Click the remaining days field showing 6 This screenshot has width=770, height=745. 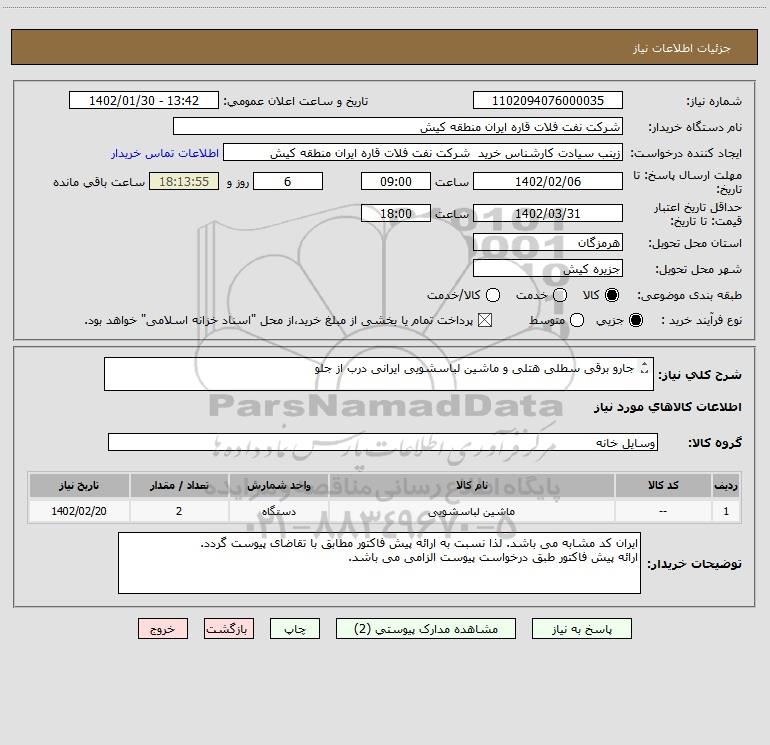point(288,181)
